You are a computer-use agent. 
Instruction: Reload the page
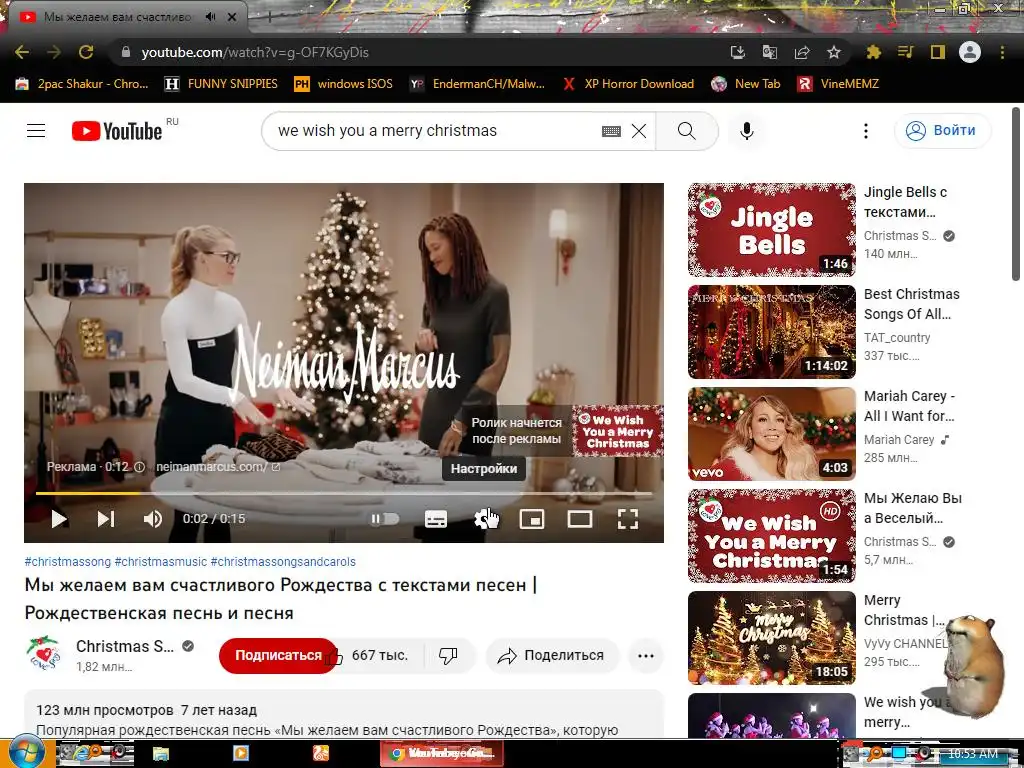point(86,52)
